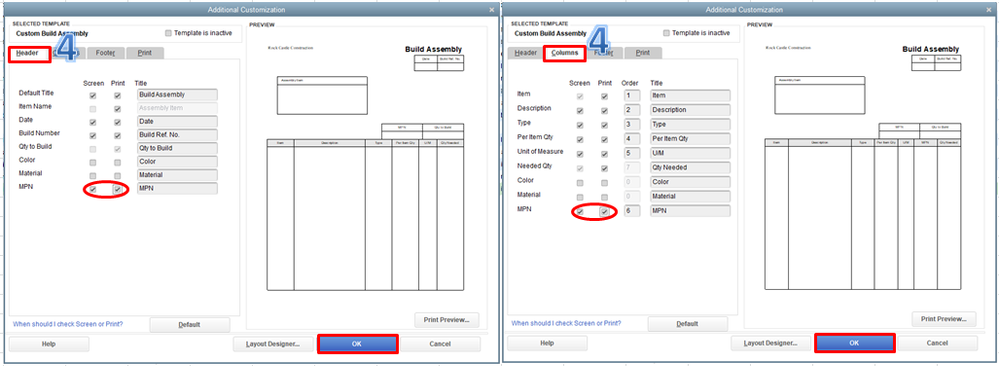
Task: Toggle Build Number Screen checkbox
Action: pos(93,136)
